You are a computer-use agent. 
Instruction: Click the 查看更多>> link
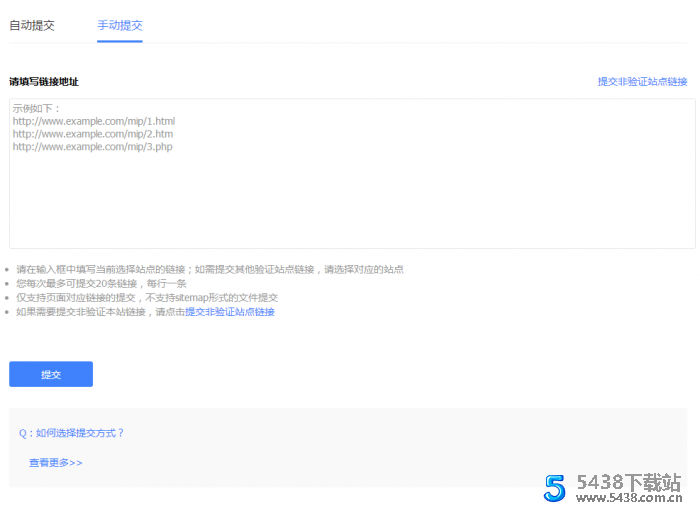[x=56, y=463]
